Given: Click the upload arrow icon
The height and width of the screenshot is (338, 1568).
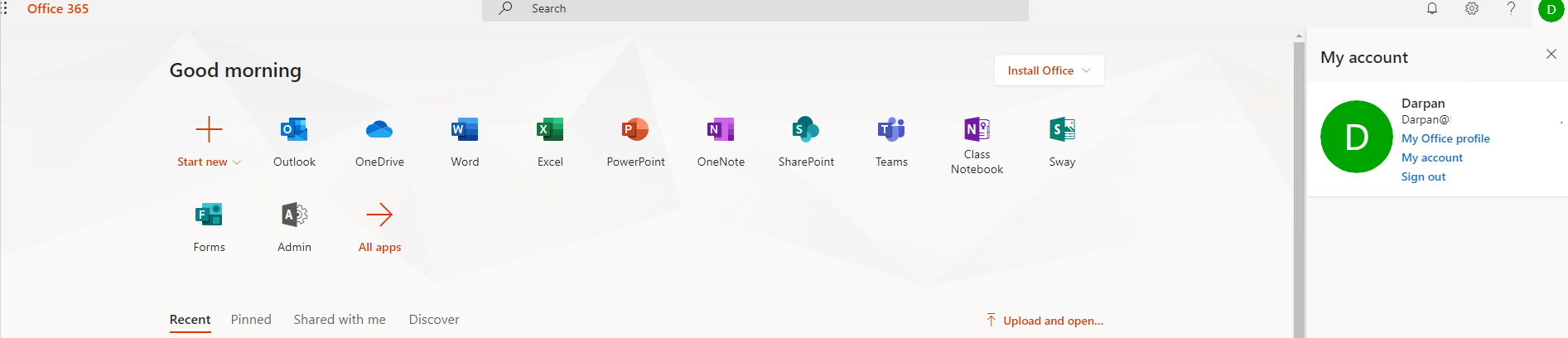Looking at the screenshot, I should [991, 320].
